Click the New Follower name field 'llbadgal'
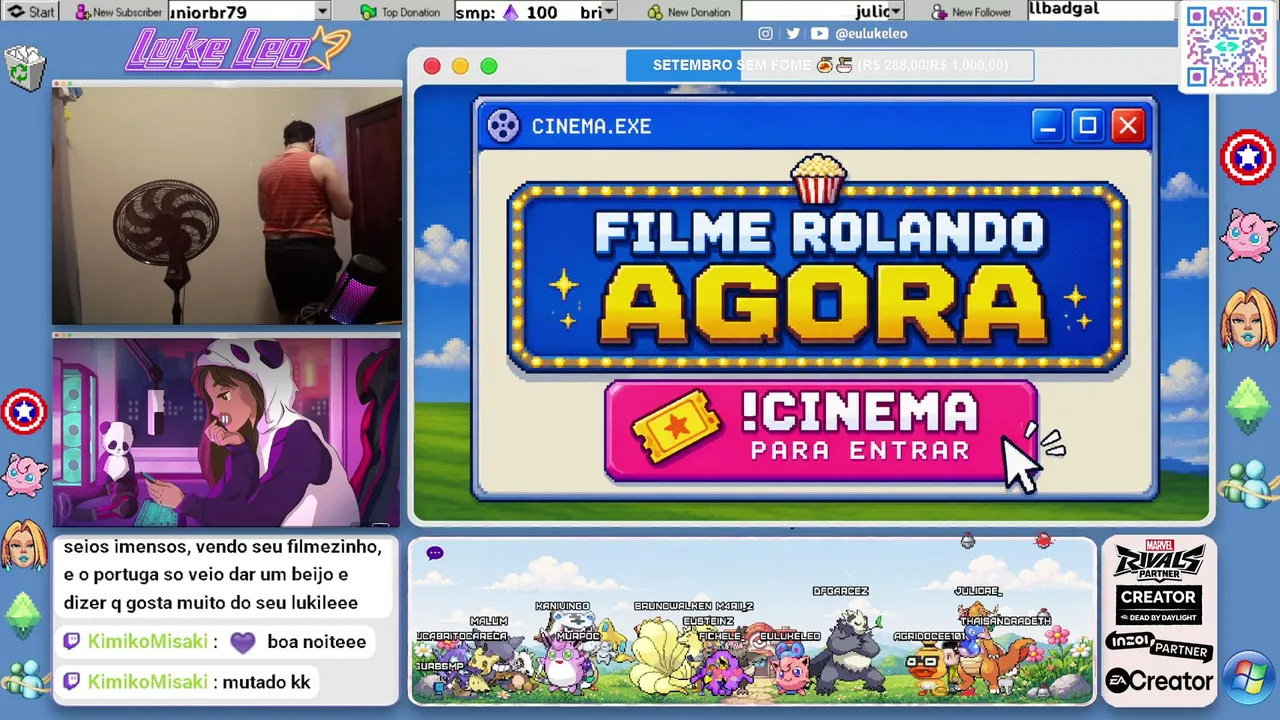 pyautogui.click(x=1102, y=10)
